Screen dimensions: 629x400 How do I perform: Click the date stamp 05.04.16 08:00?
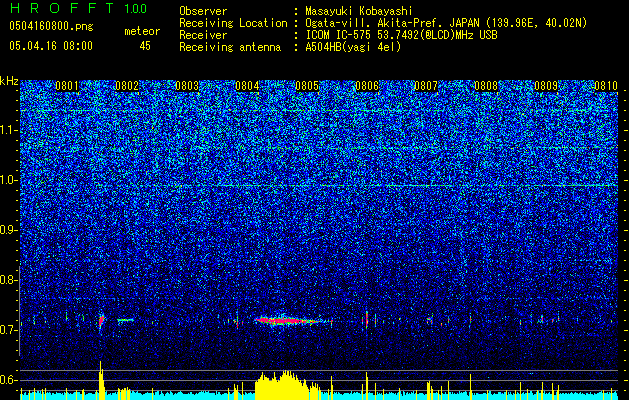pos(51,46)
